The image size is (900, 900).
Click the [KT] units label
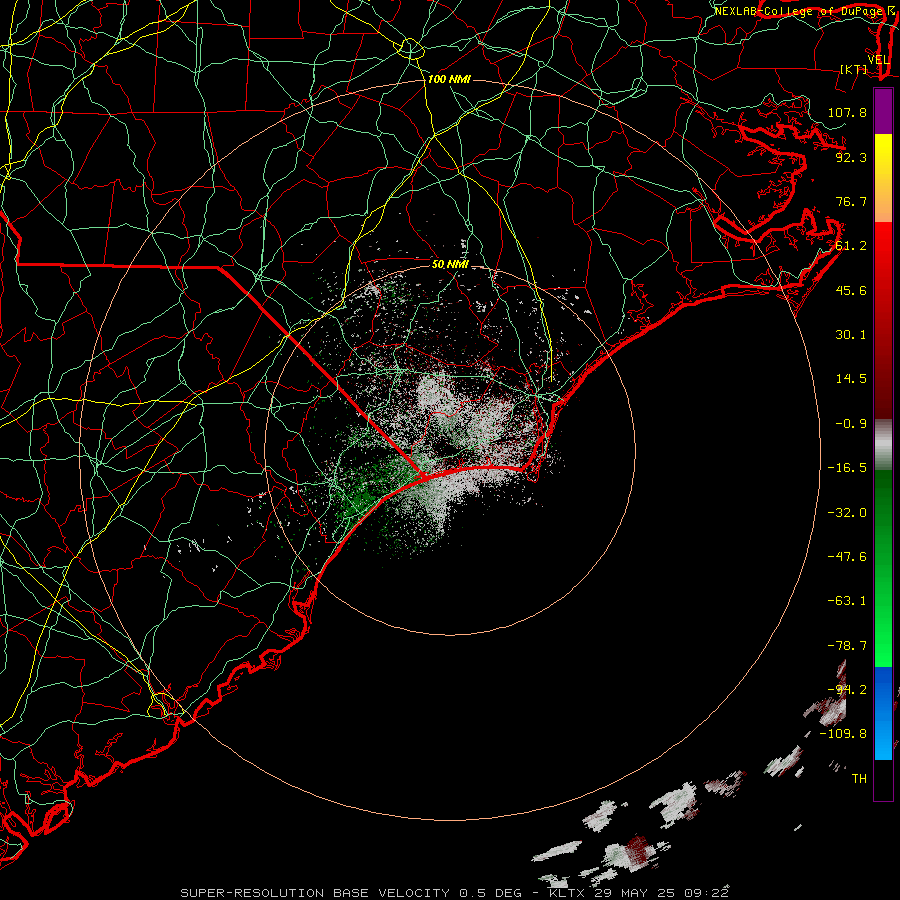[x=854, y=69]
